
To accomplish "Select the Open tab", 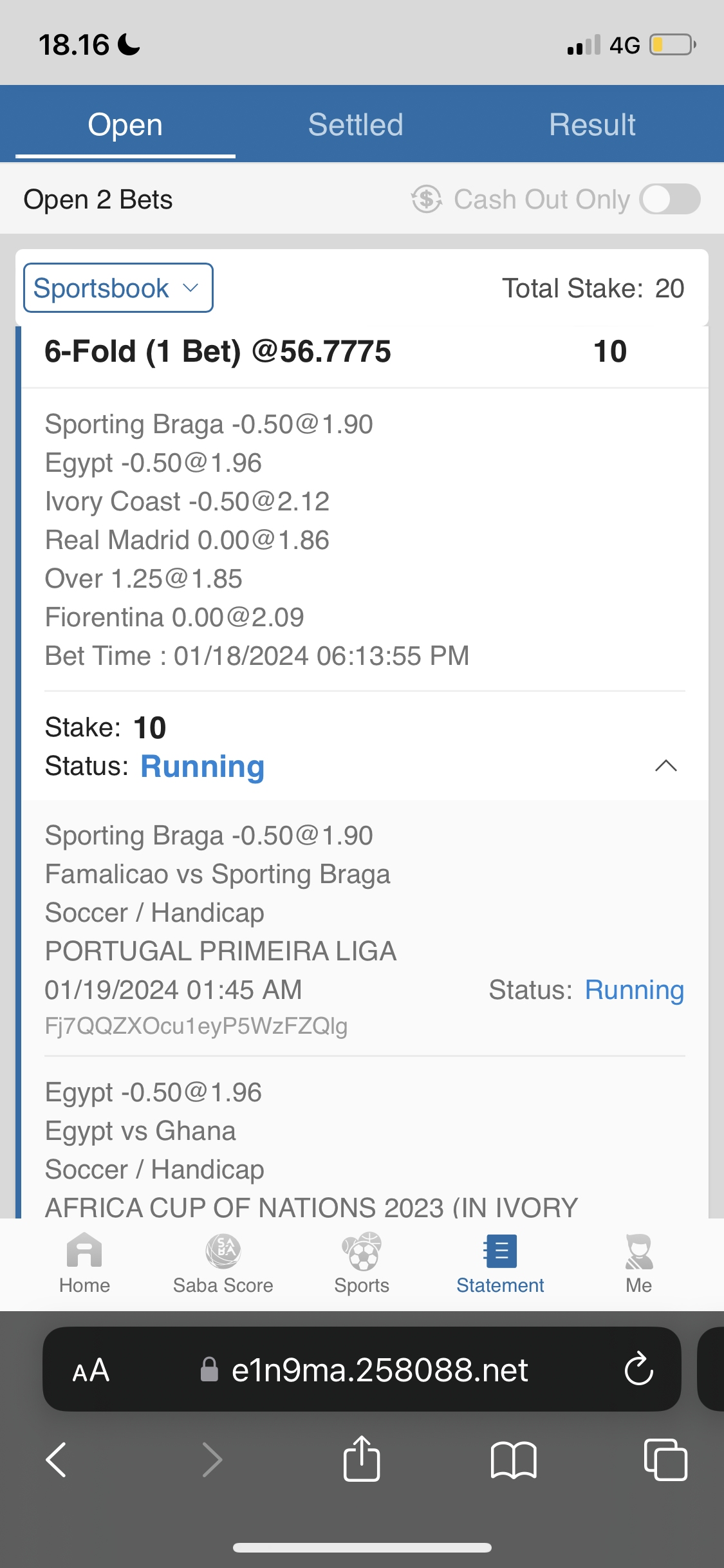I will tap(125, 125).
